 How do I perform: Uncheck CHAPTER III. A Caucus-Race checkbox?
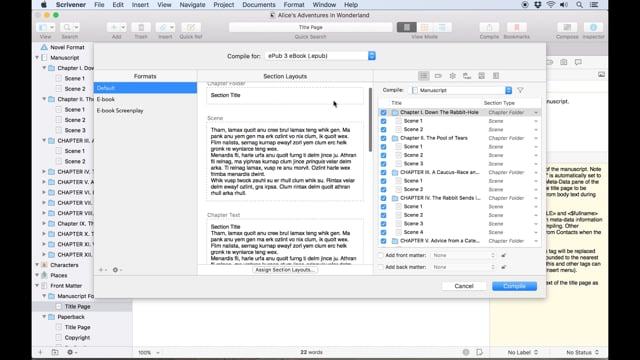coord(383,172)
